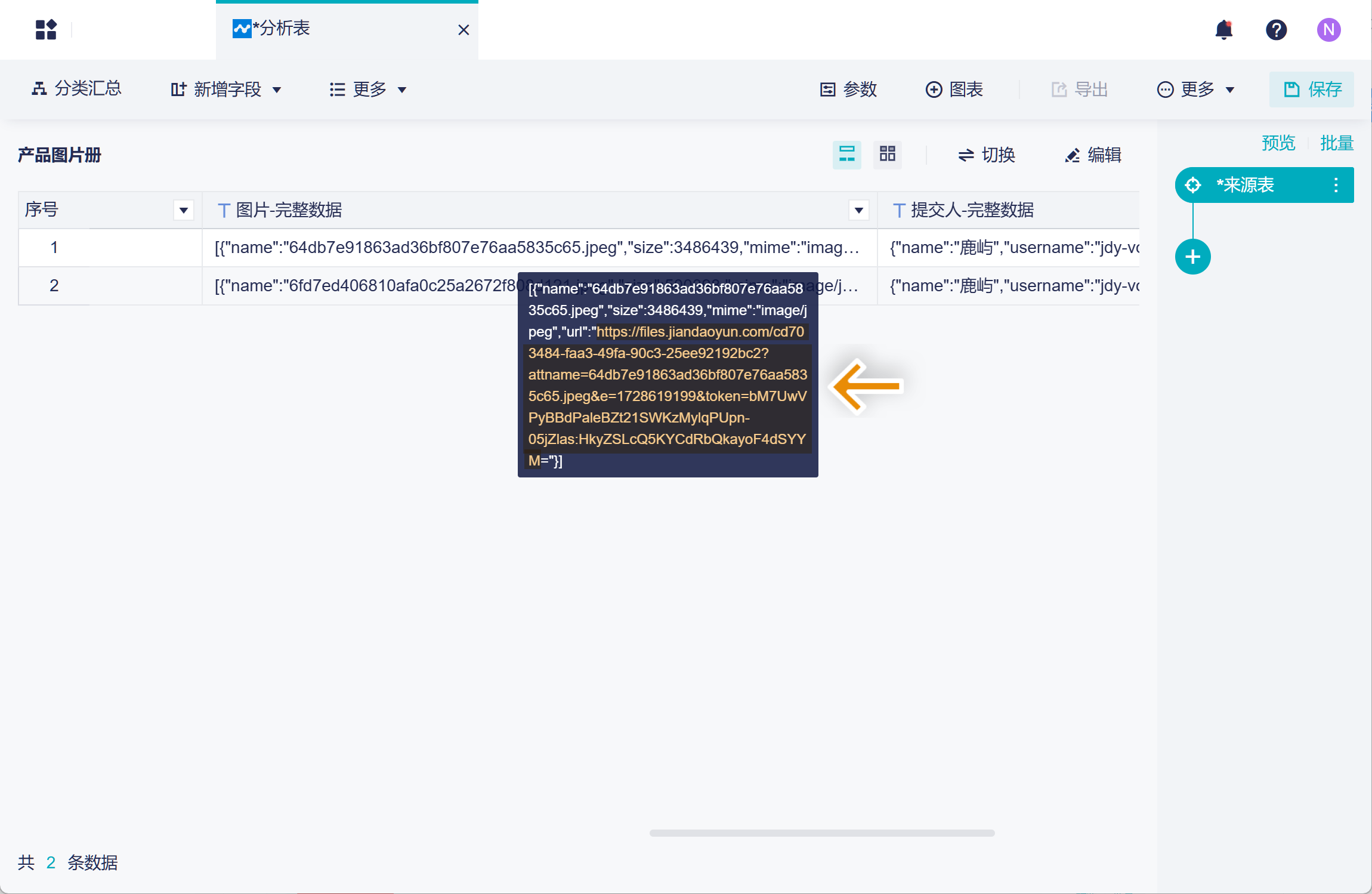Open the right-side 更多 menu
Viewport: 1372px width, 894px height.
pos(1196,90)
